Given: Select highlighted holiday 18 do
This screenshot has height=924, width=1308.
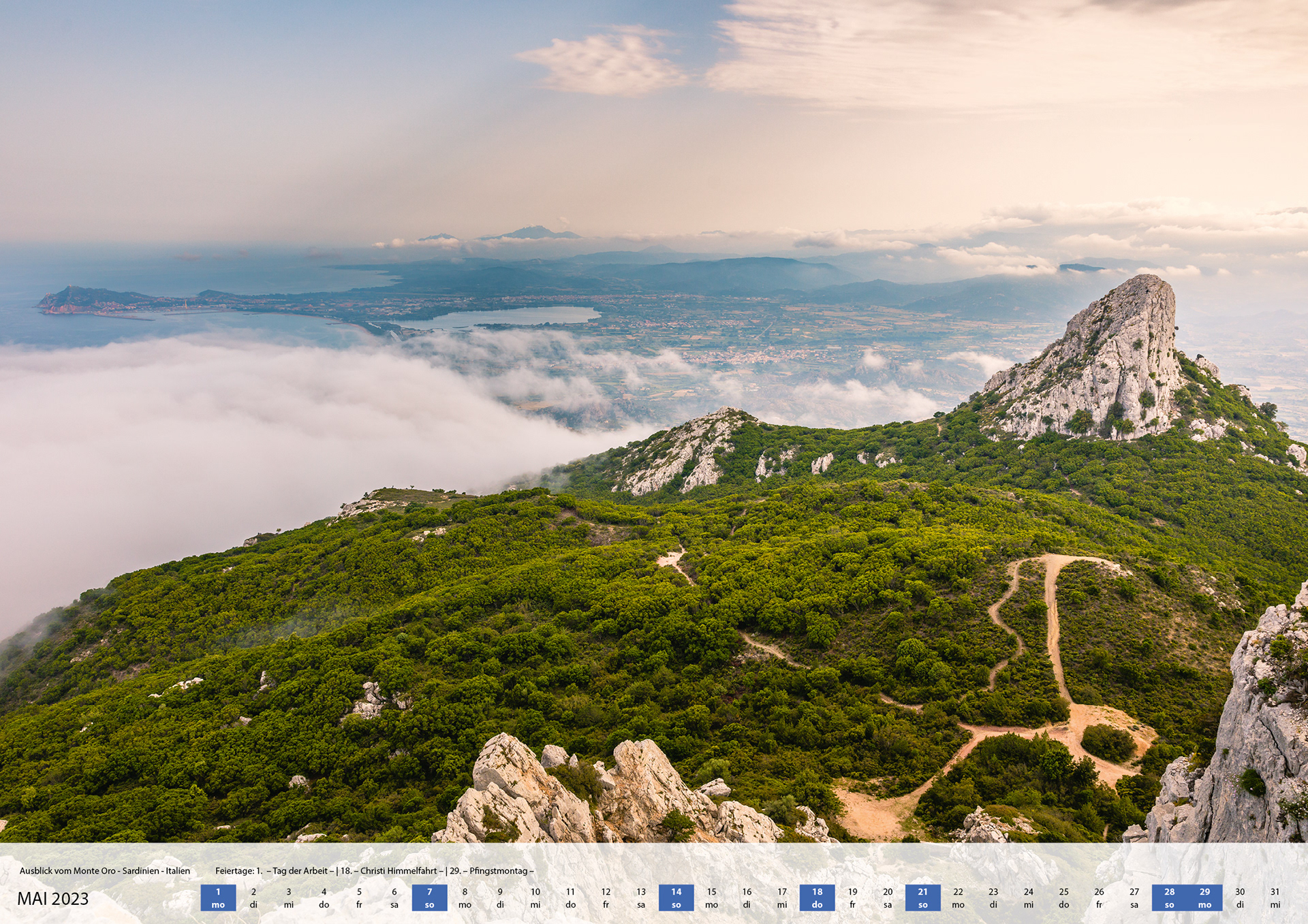Looking at the screenshot, I should pos(817,897).
